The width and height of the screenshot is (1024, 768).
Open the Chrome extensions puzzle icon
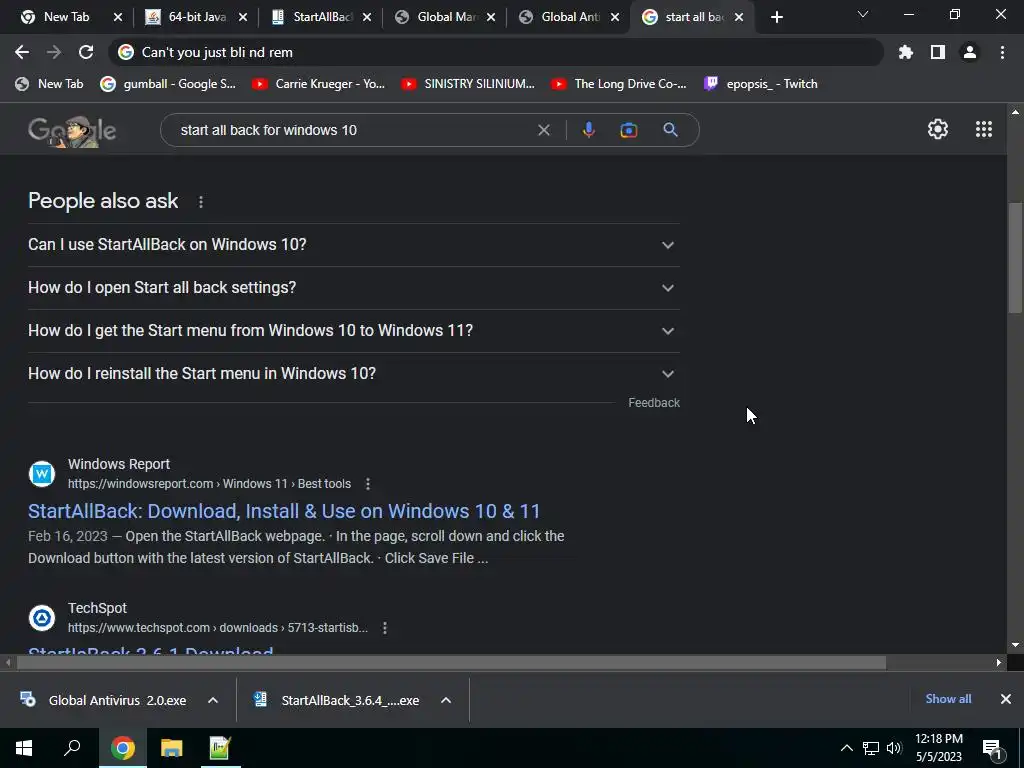pyautogui.click(x=906, y=52)
